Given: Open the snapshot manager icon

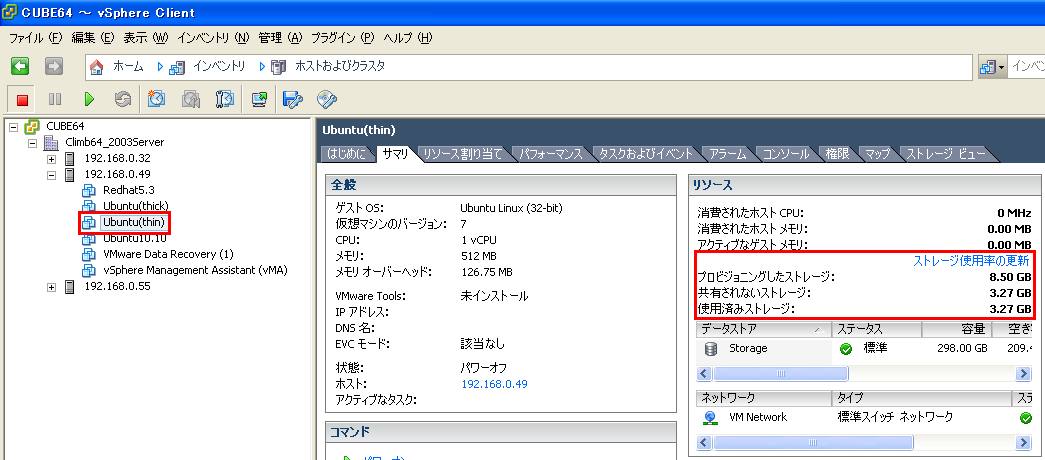Looking at the screenshot, I should pos(225,99).
